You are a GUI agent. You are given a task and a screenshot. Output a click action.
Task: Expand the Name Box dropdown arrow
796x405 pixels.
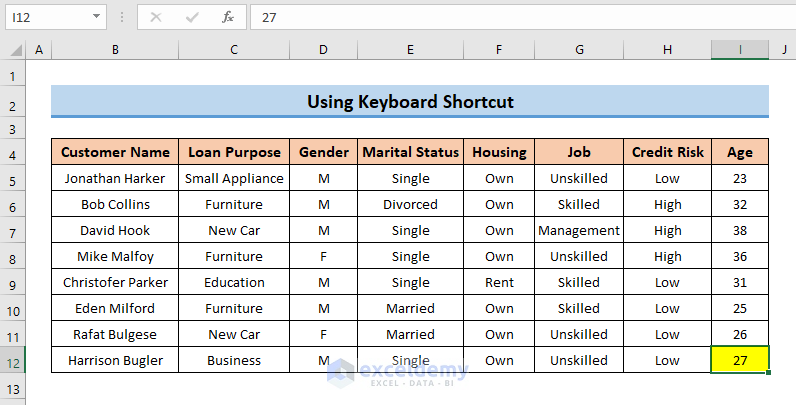[96, 17]
